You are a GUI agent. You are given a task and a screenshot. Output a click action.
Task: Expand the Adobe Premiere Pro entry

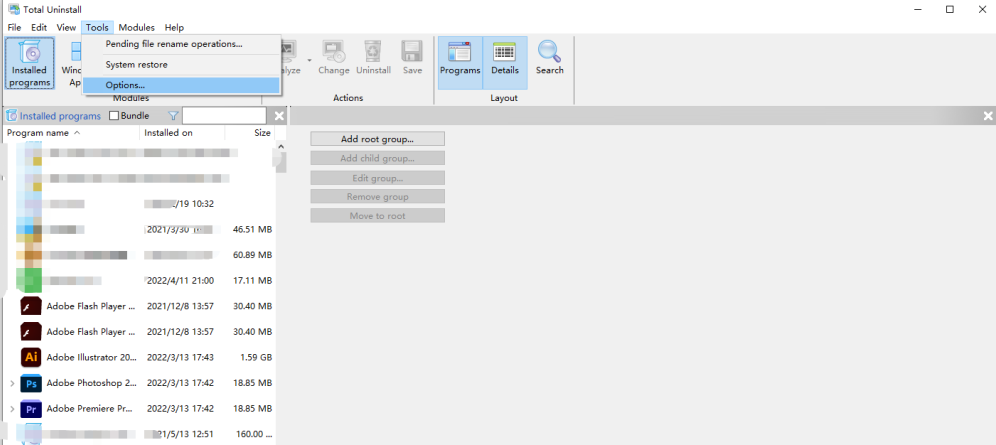12,409
